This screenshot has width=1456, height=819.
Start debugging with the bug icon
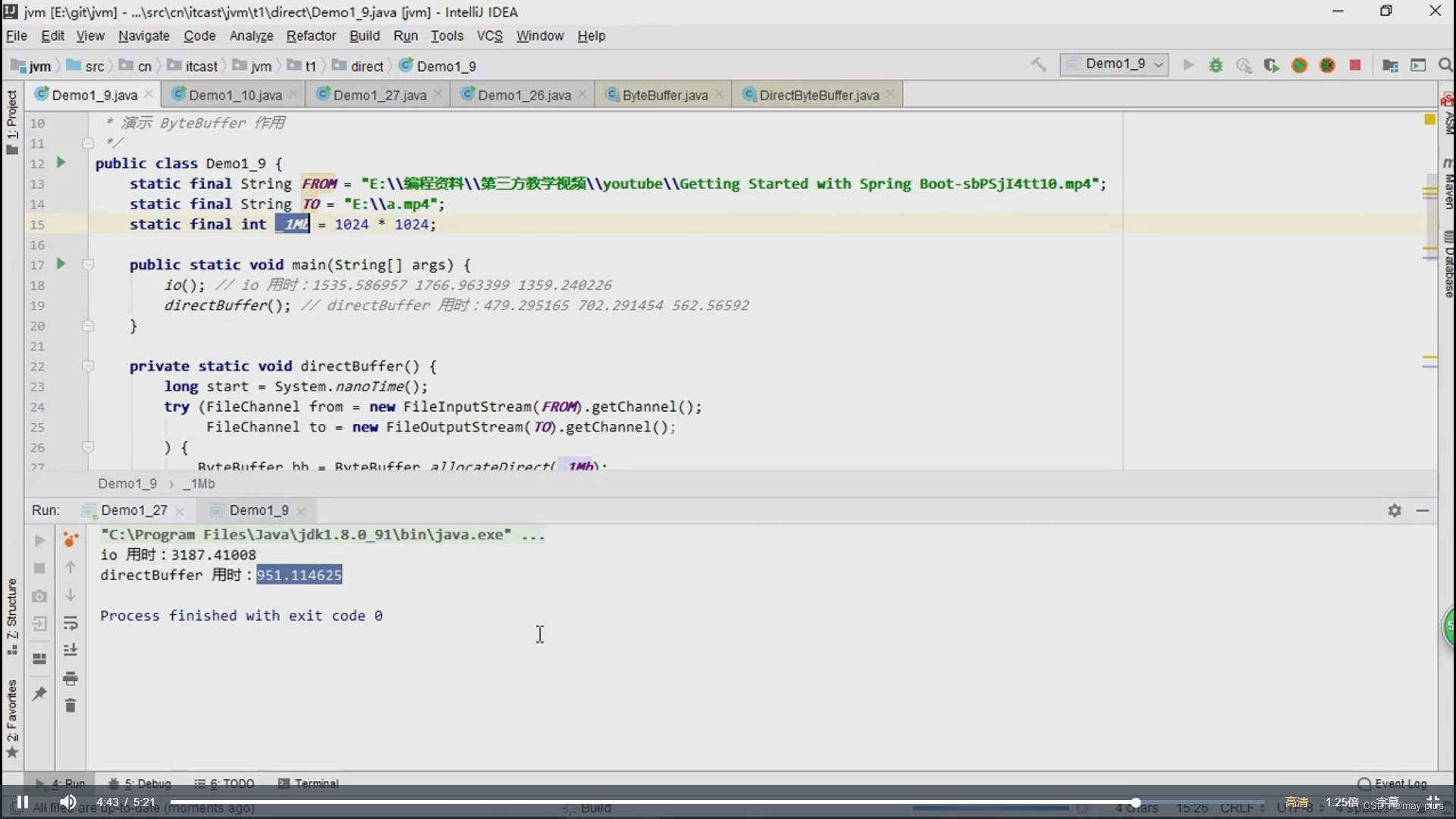pos(1216,65)
